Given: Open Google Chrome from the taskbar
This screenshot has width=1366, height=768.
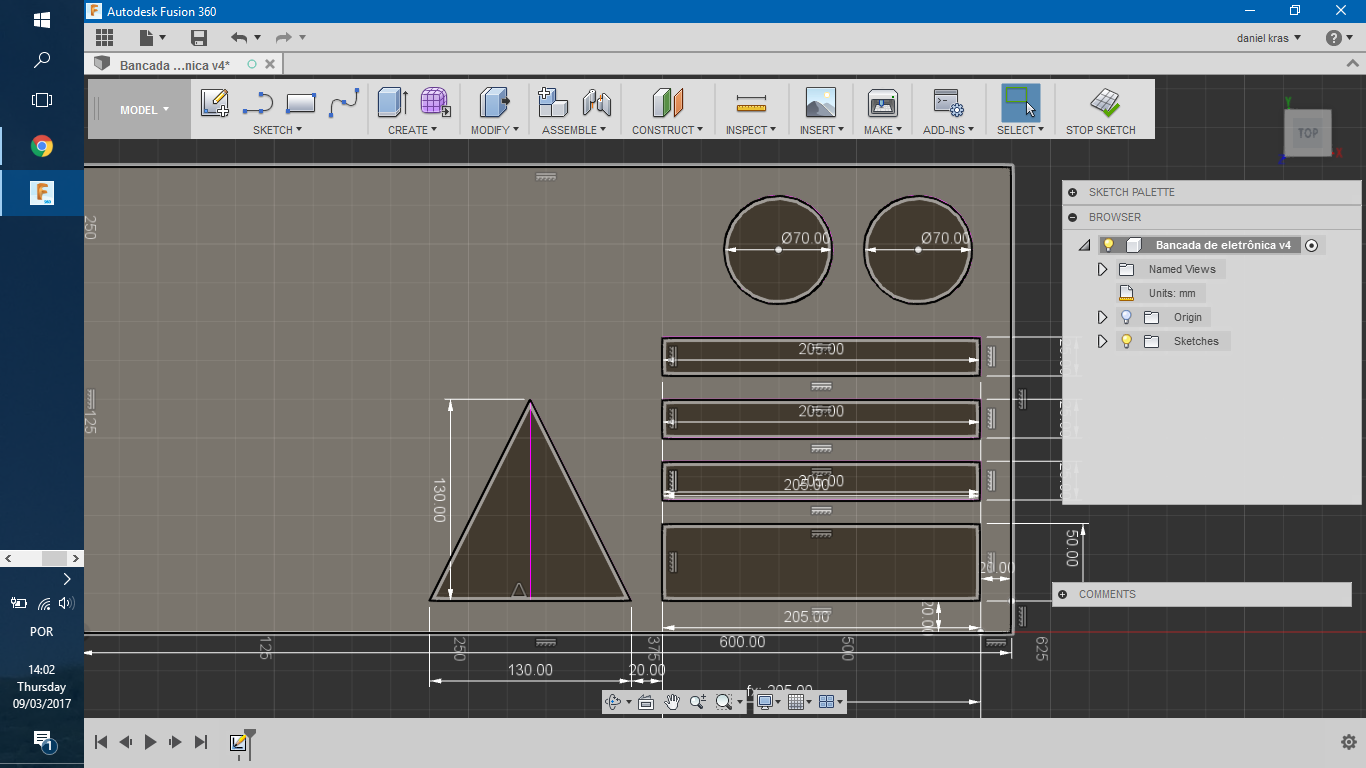Looking at the screenshot, I should 42,147.
